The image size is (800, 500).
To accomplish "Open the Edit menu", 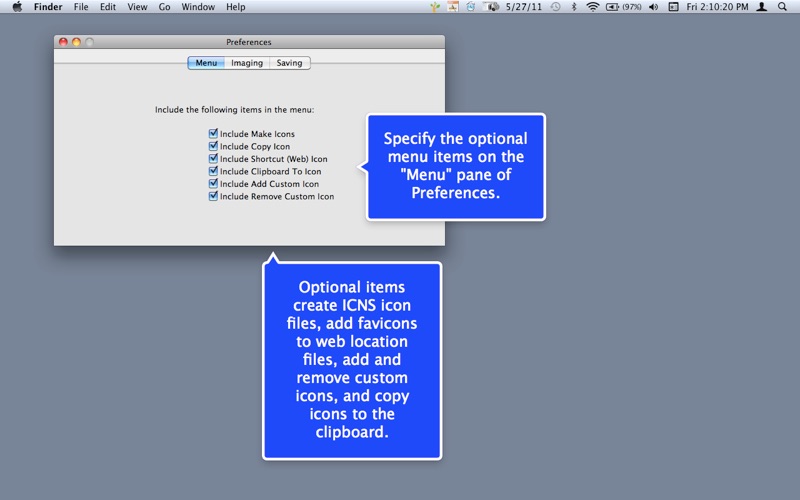I will pyautogui.click(x=108, y=7).
